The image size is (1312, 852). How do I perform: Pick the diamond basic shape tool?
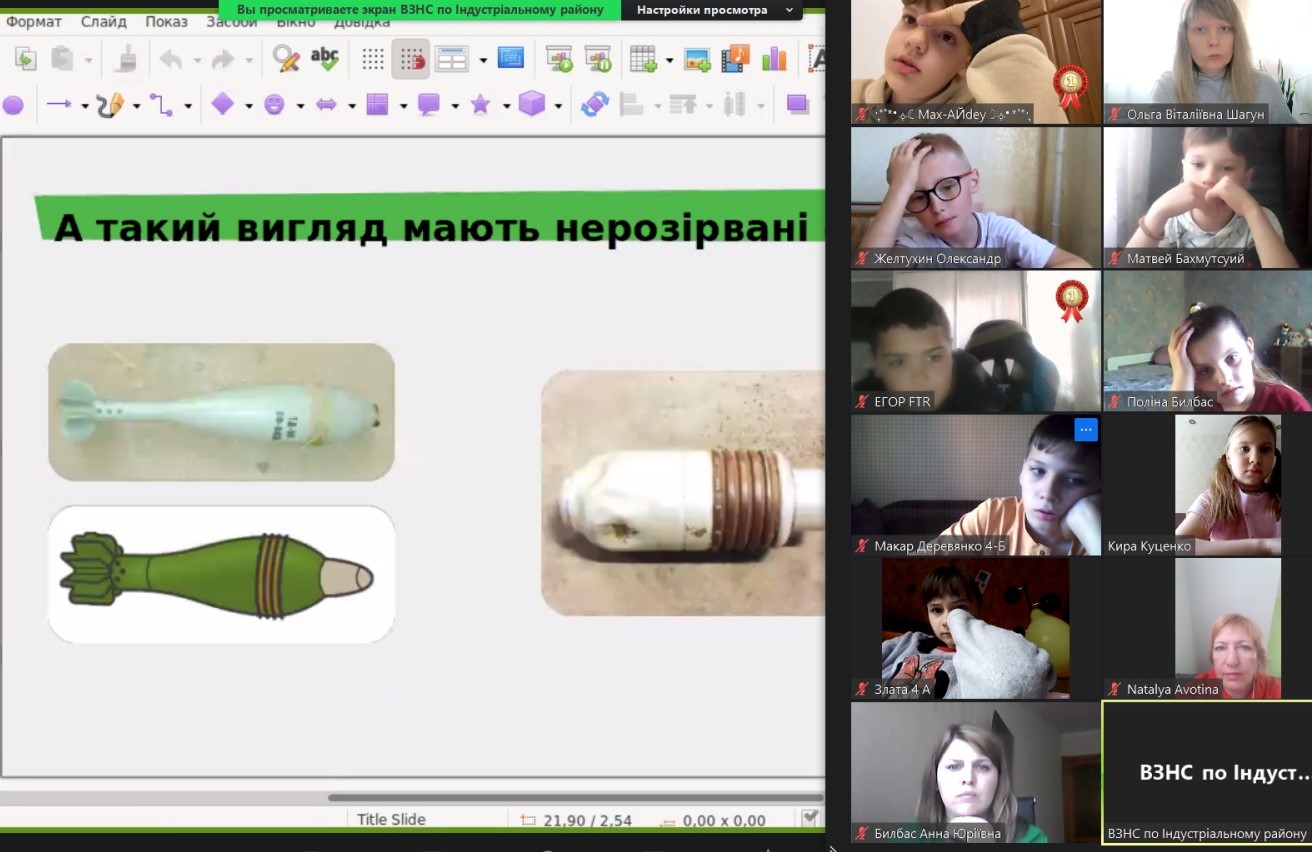tap(222, 105)
